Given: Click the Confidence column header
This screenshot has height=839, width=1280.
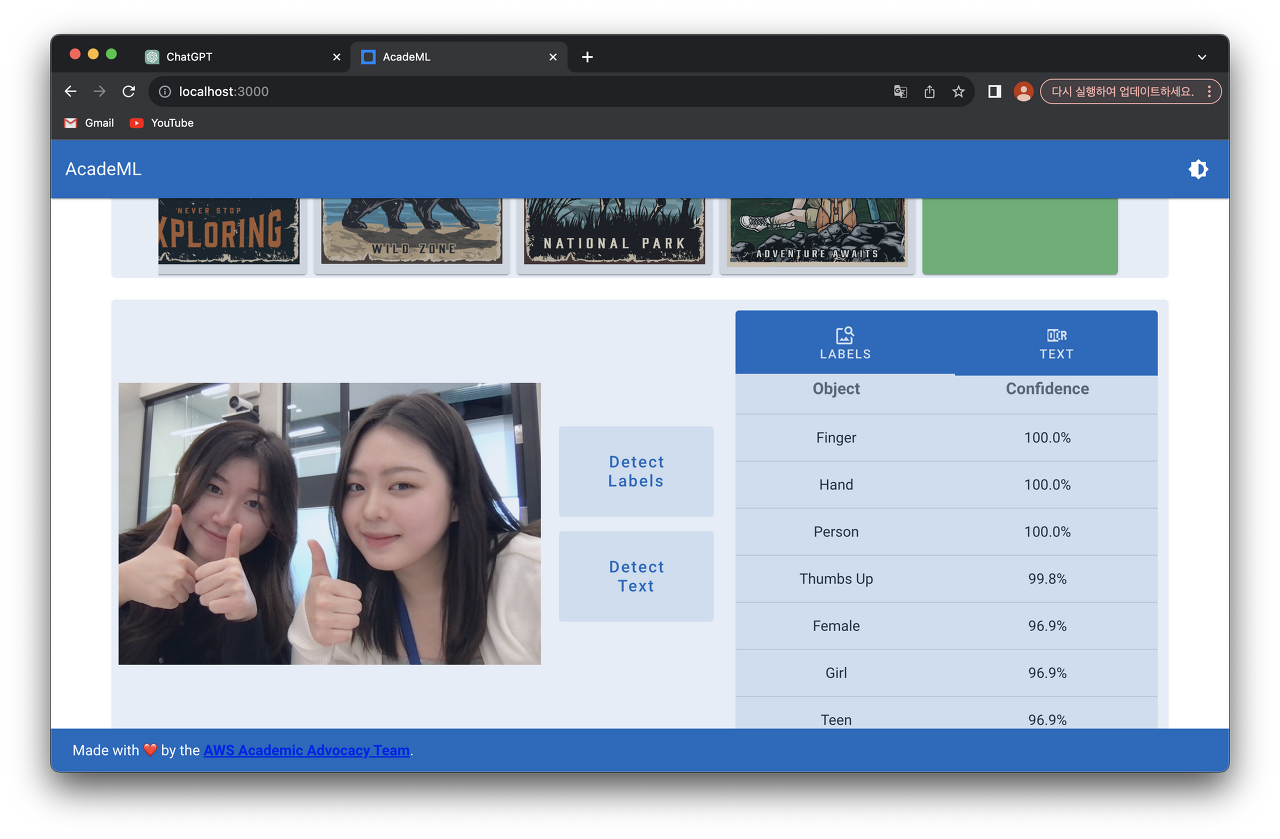Looking at the screenshot, I should [1047, 389].
